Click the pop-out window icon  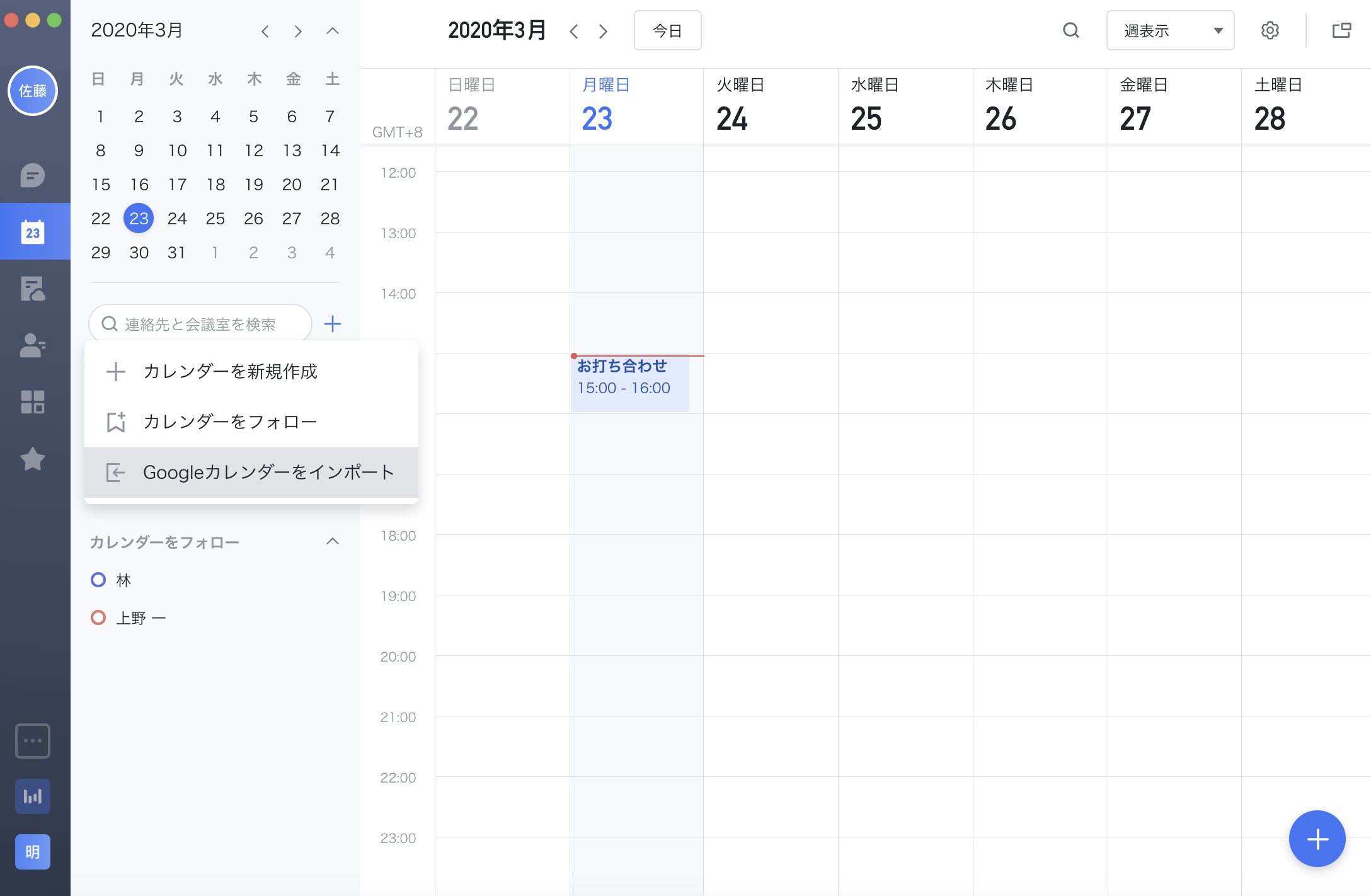(x=1341, y=30)
